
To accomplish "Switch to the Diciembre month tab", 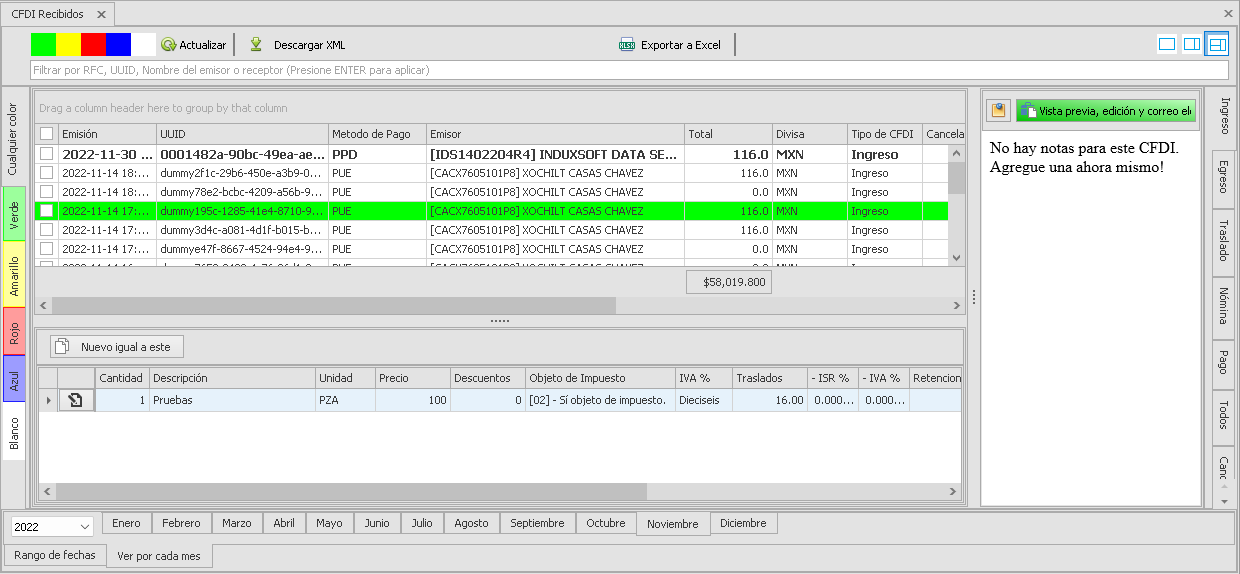I will [743, 523].
